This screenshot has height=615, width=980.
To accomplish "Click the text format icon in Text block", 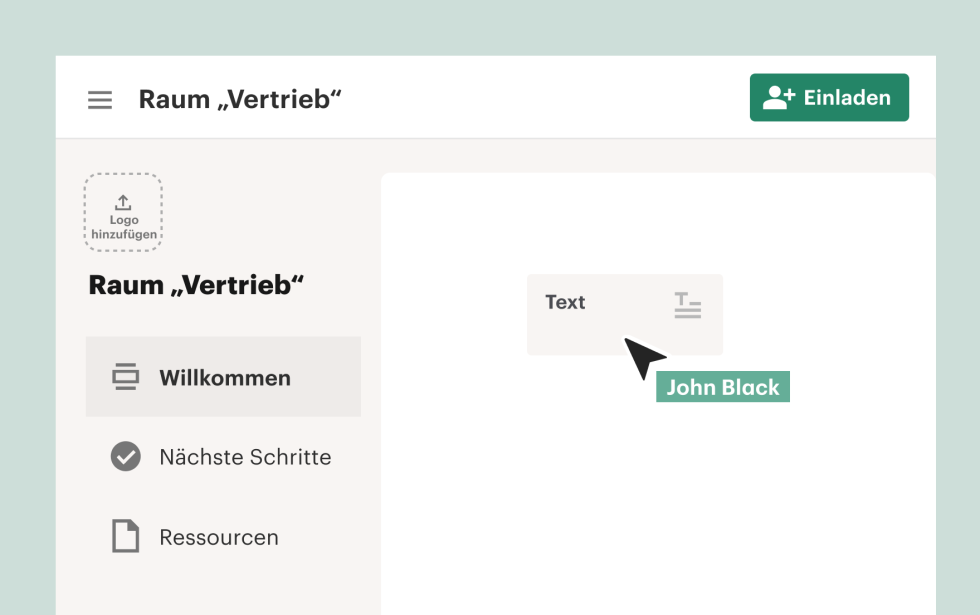I will tap(688, 305).
